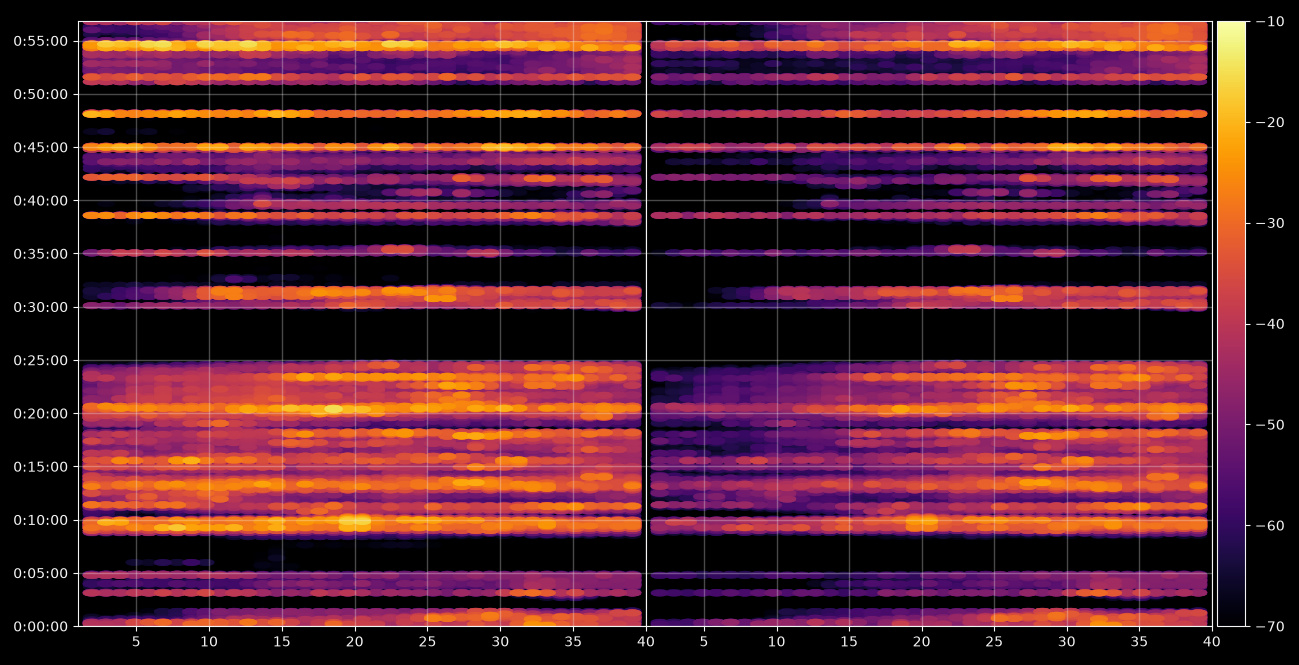This screenshot has width=1299, height=665.
Task: Click x-axis tick 20 under the right heatmap
Action: point(921,641)
